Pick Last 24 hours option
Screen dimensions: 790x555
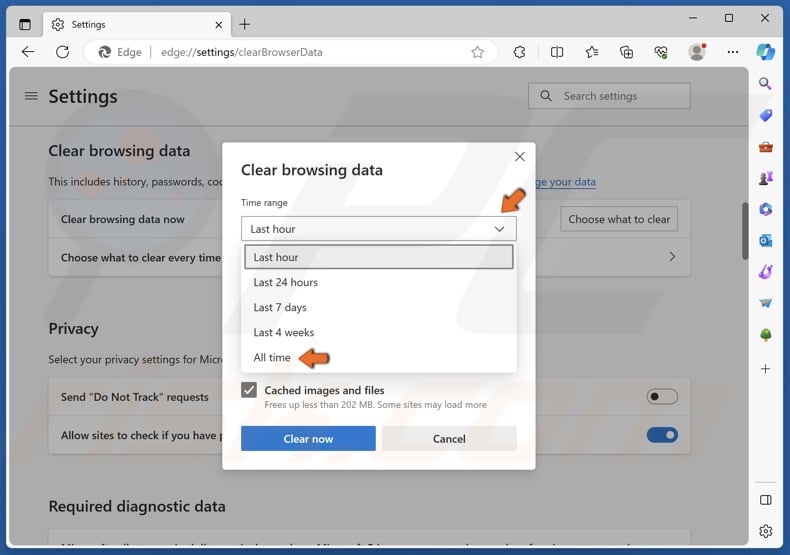[285, 282]
